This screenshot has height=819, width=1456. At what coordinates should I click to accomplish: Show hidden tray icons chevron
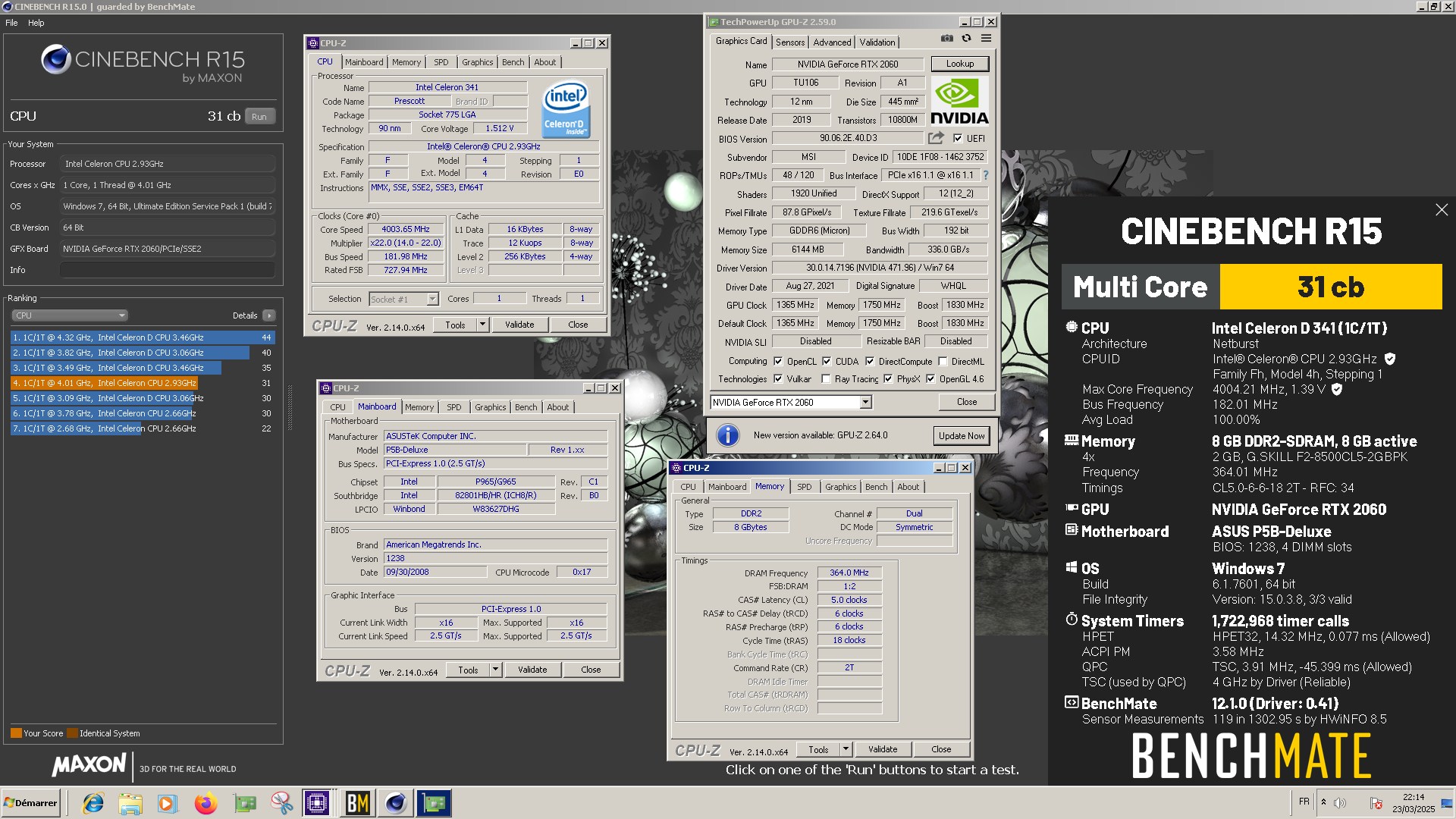click(x=1323, y=802)
